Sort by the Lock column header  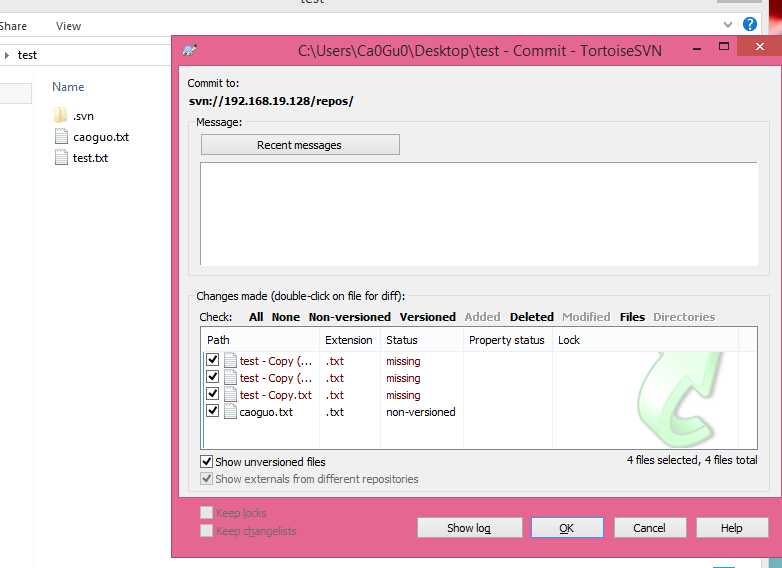point(645,340)
